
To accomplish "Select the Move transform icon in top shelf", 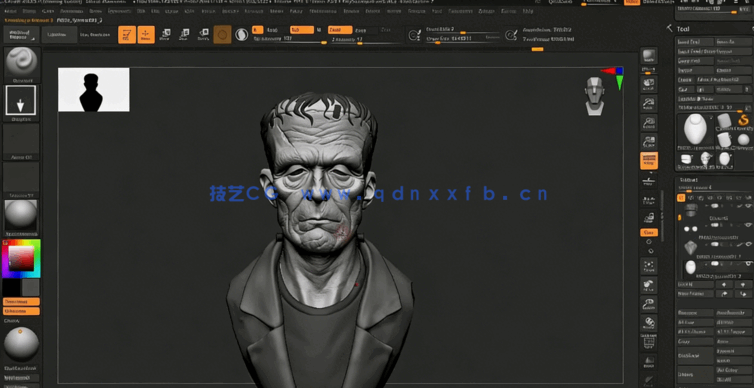I will point(165,34).
